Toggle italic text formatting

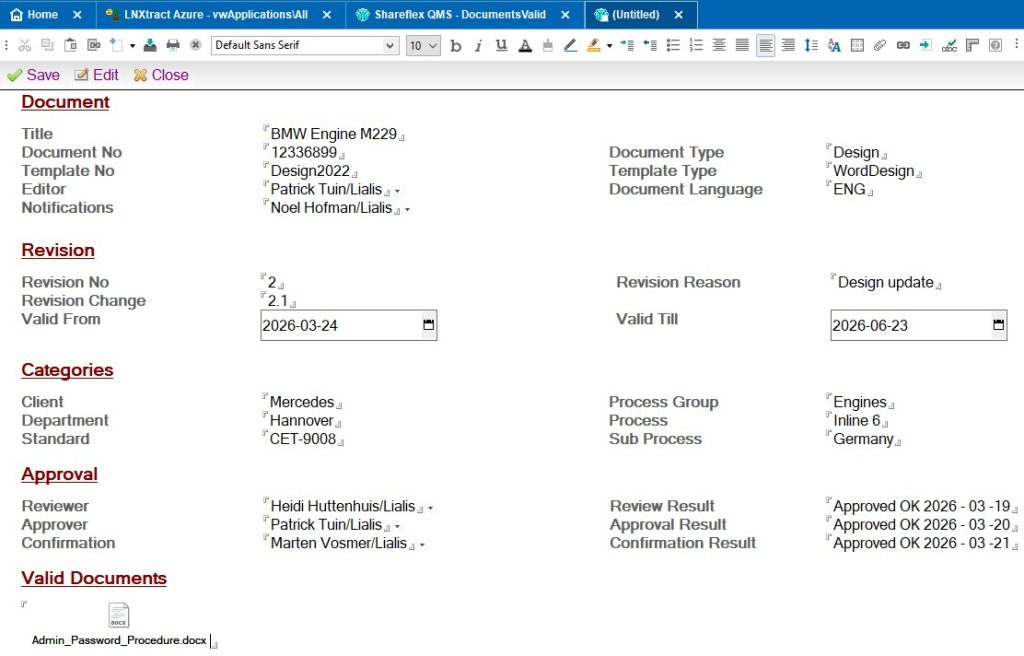click(478, 45)
